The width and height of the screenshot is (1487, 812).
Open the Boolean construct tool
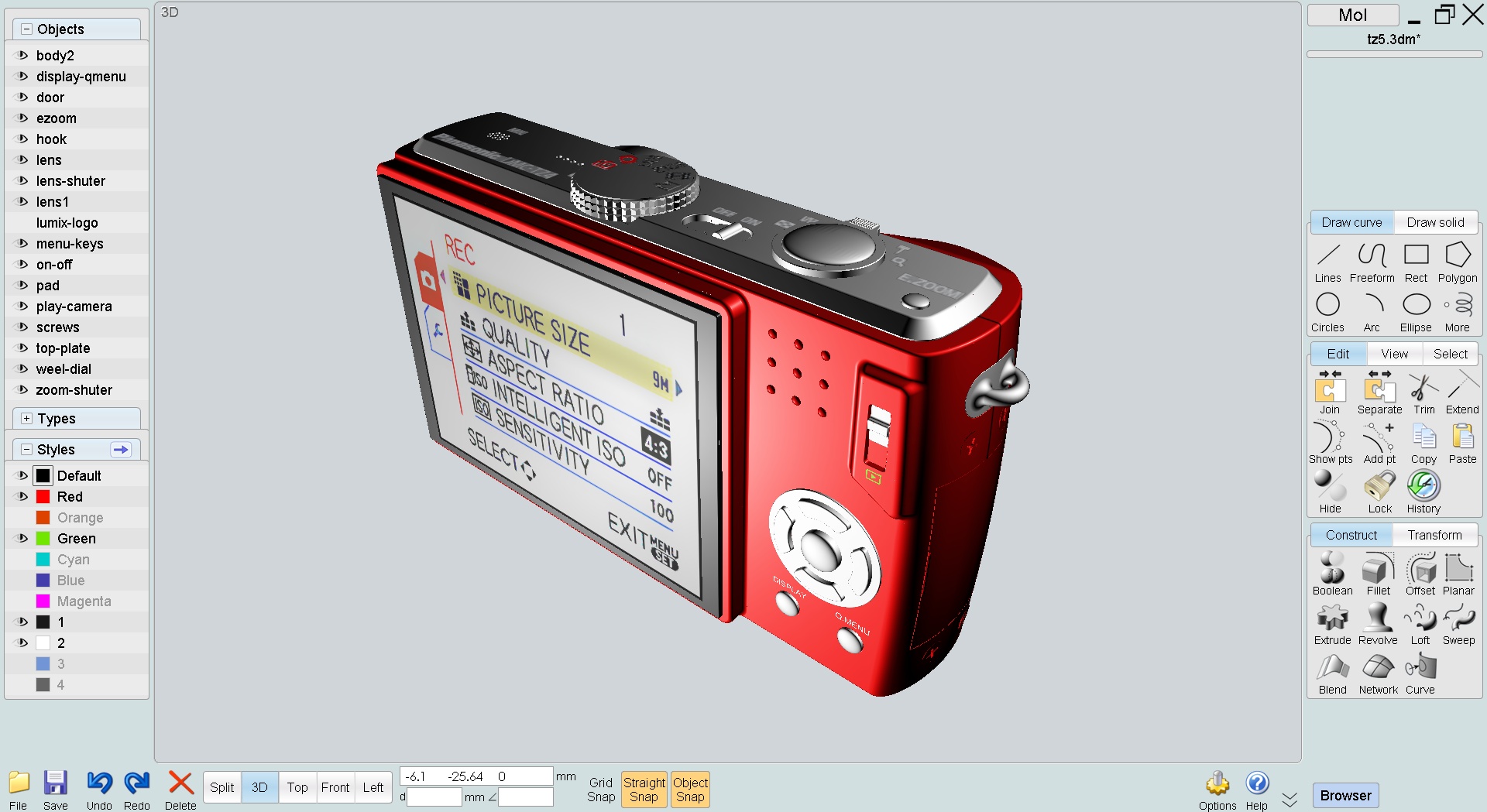point(1332,574)
